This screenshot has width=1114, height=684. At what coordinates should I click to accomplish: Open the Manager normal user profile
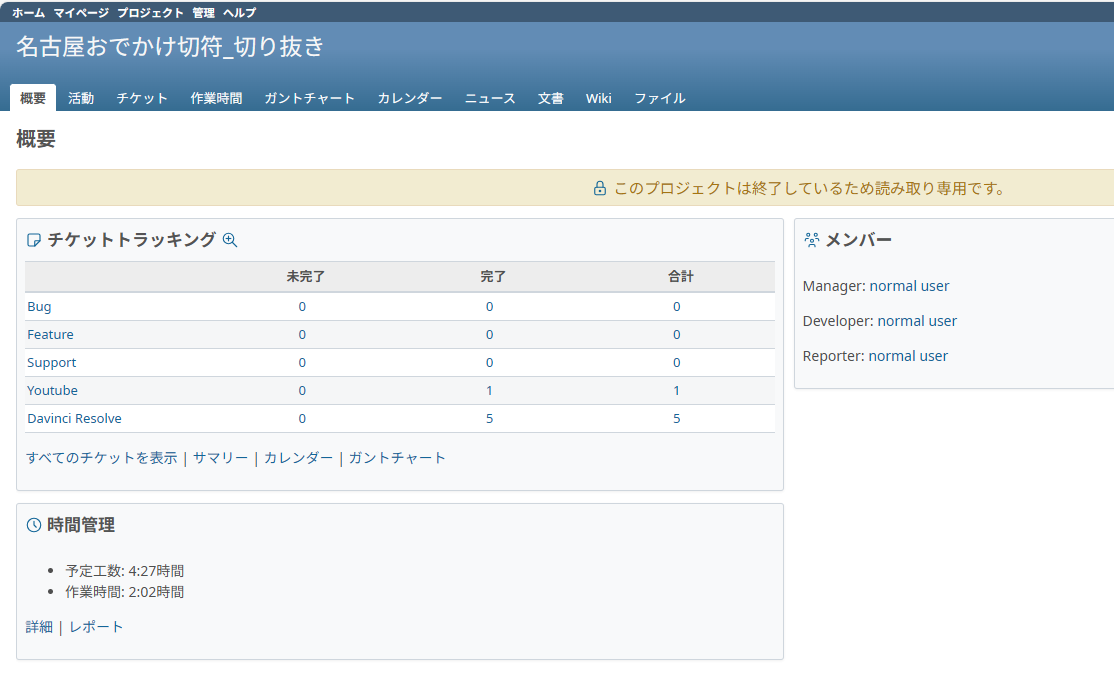click(909, 286)
